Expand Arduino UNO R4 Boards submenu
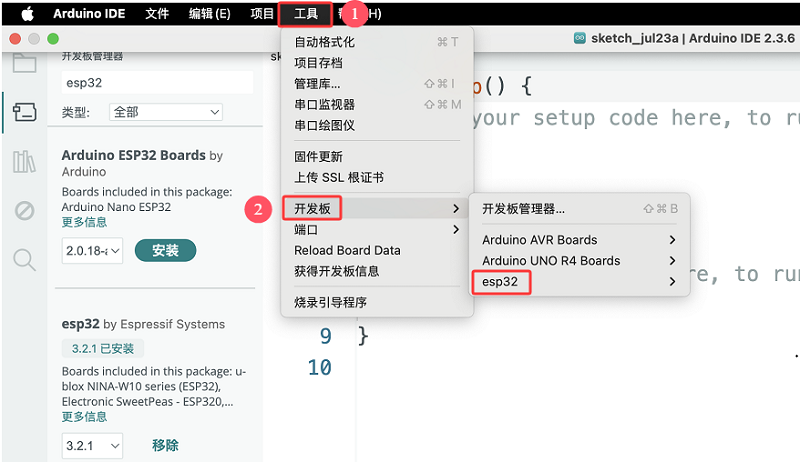The width and height of the screenshot is (800, 462). [x=580, y=261]
